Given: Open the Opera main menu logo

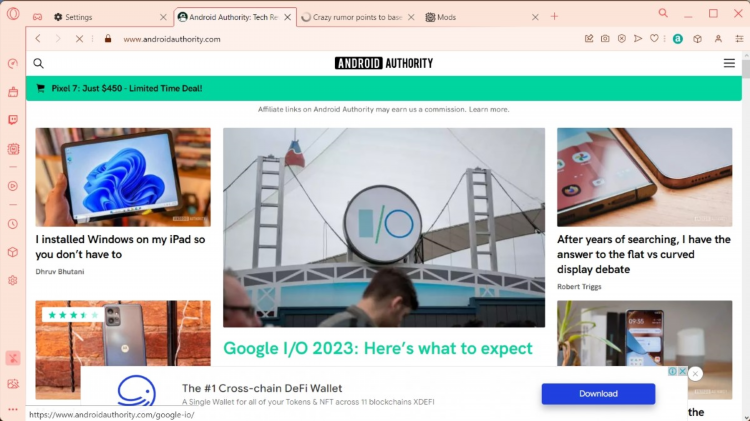Looking at the screenshot, I should (13, 14).
